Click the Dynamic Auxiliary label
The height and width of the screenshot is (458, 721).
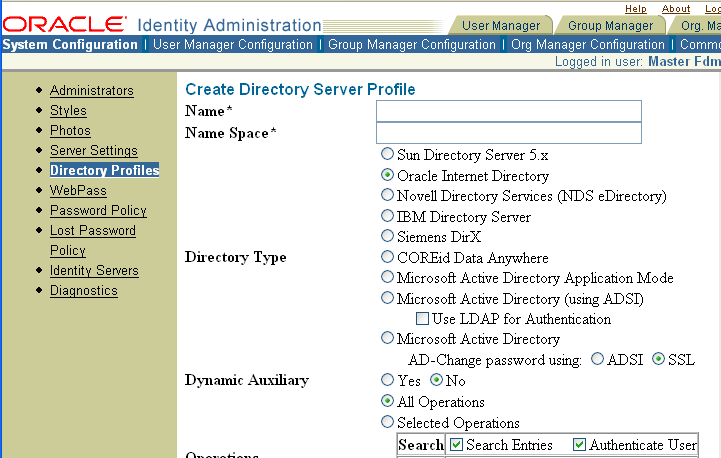point(247,380)
